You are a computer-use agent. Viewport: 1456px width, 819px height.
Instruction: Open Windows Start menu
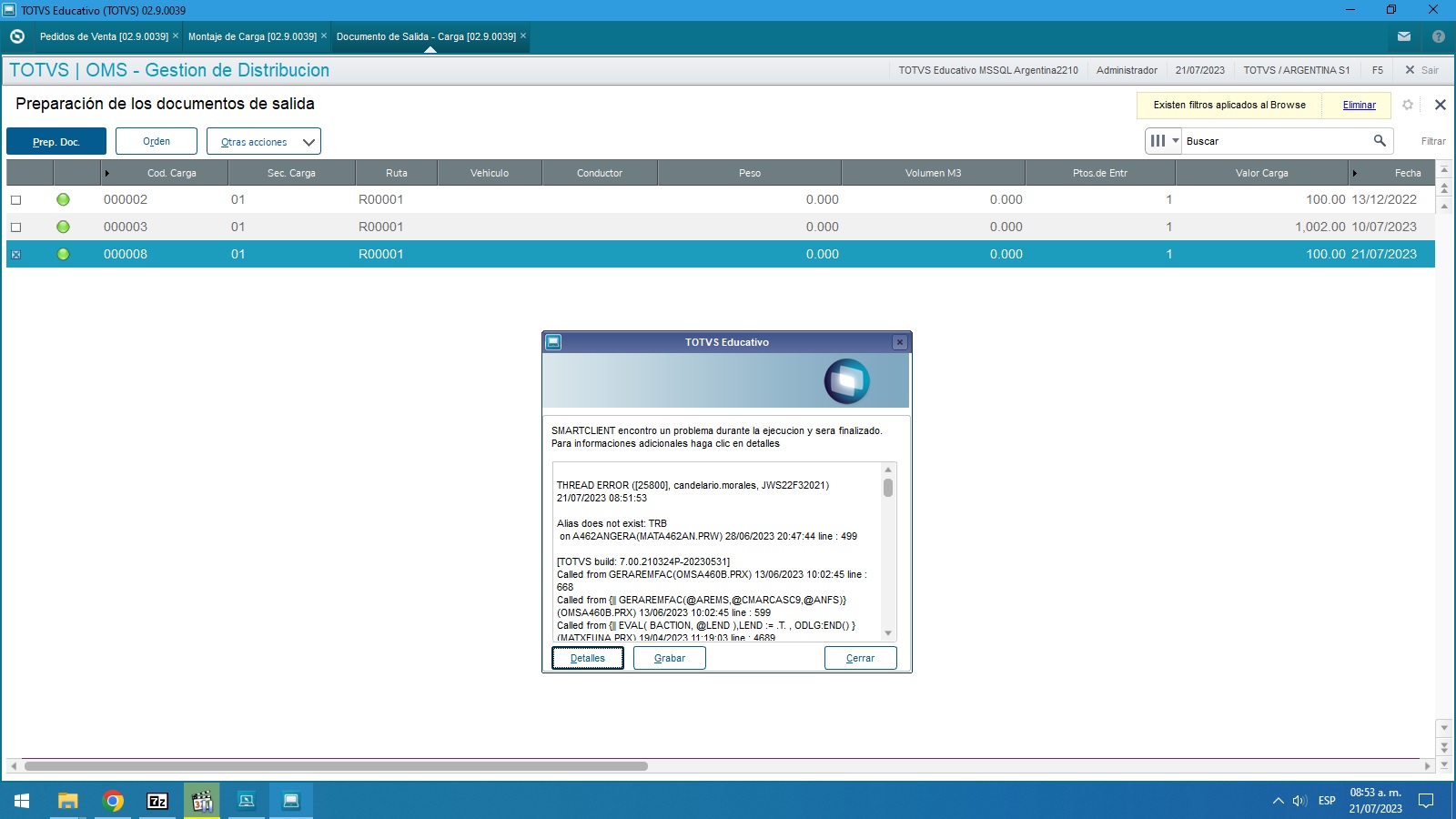pyautogui.click(x=22, y=801)
